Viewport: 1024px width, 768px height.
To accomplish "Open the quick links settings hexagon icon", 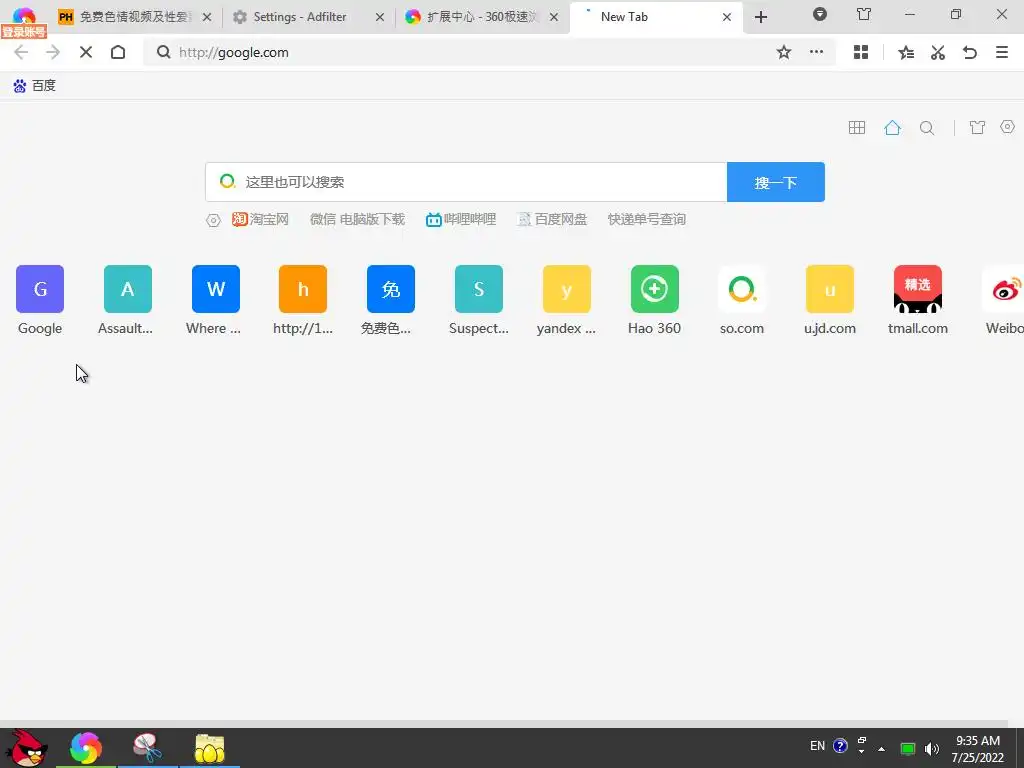I will point(214,221).
